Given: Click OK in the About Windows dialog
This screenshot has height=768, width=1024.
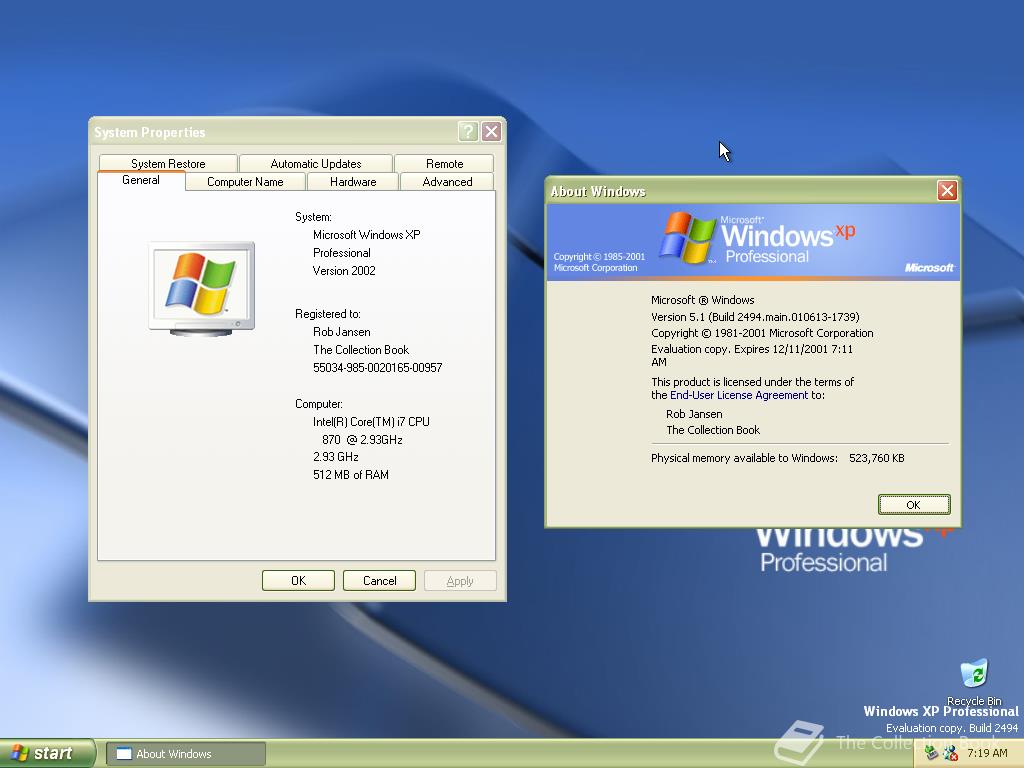Looking at the screenshot, I should [914, 504].
